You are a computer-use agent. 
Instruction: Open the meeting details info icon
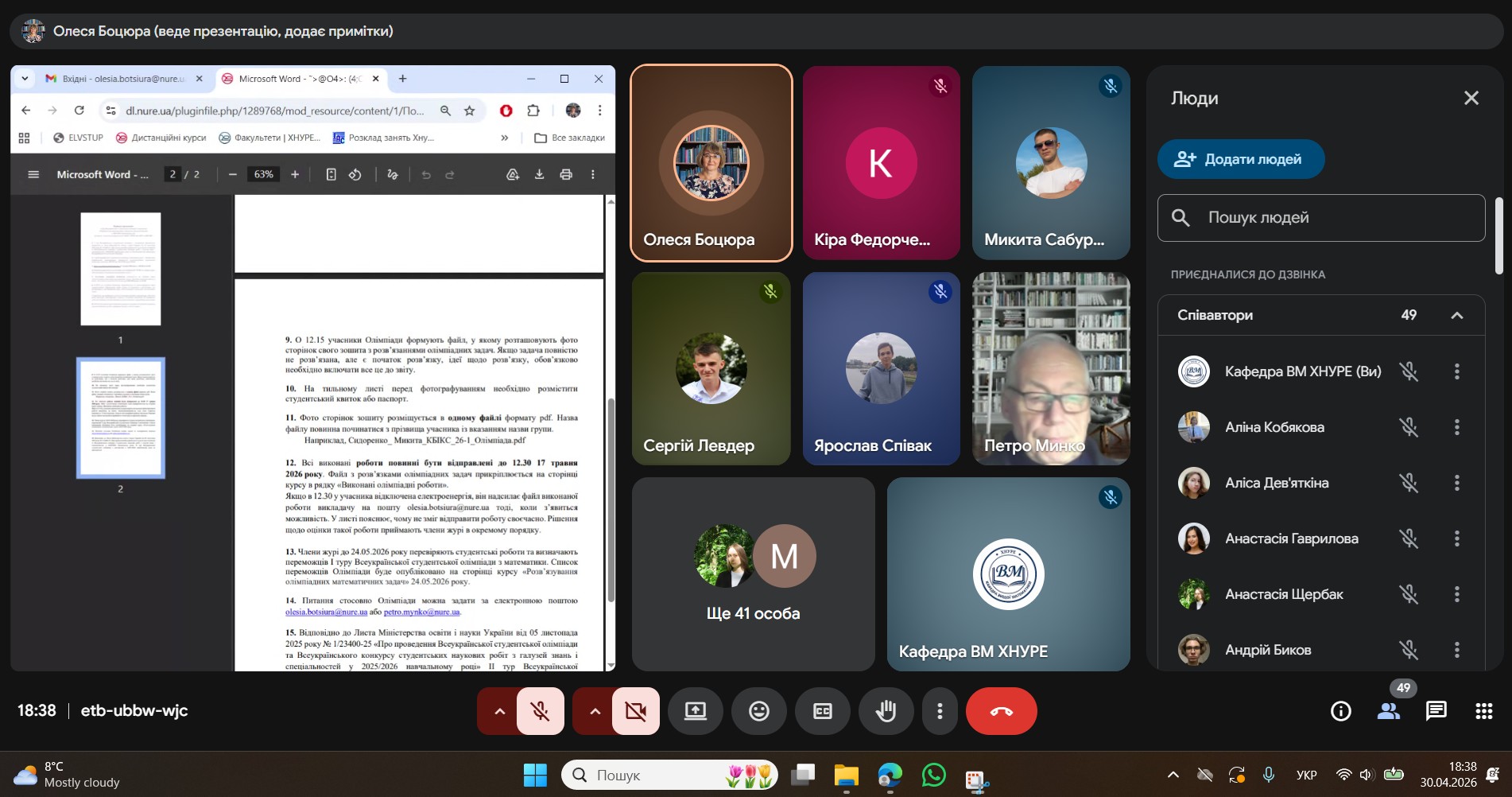point(1341,711)
